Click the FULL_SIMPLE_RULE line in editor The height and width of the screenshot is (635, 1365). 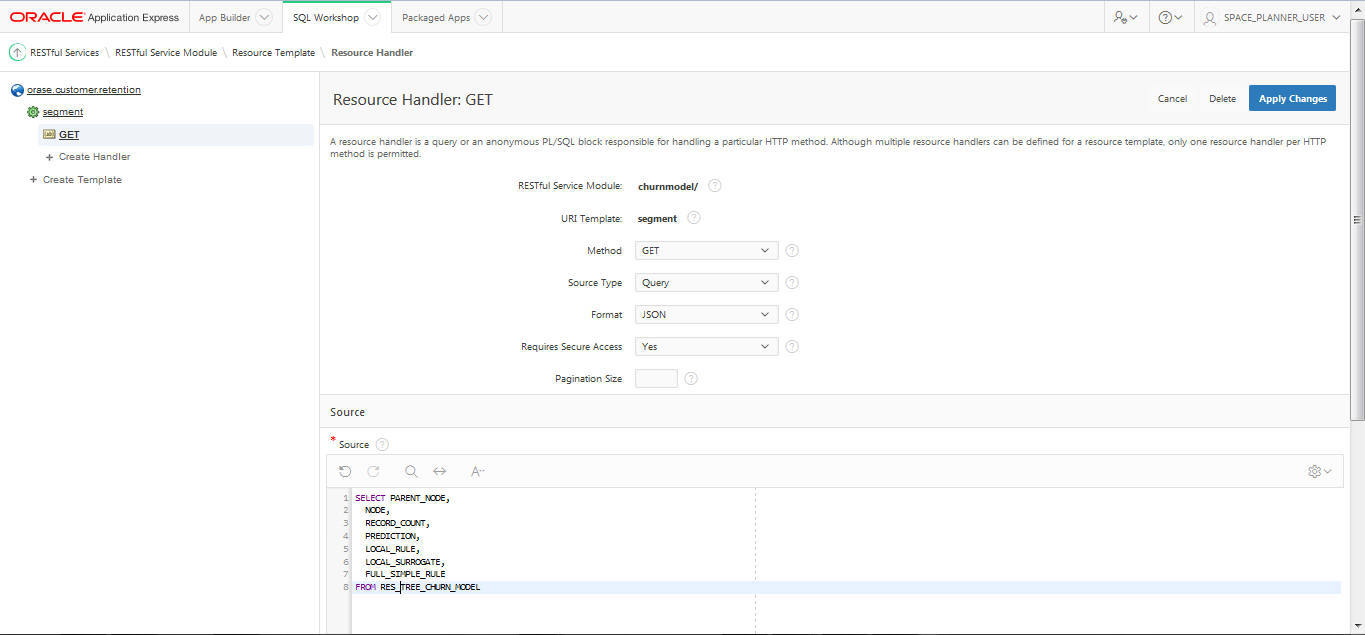point(405,574)
